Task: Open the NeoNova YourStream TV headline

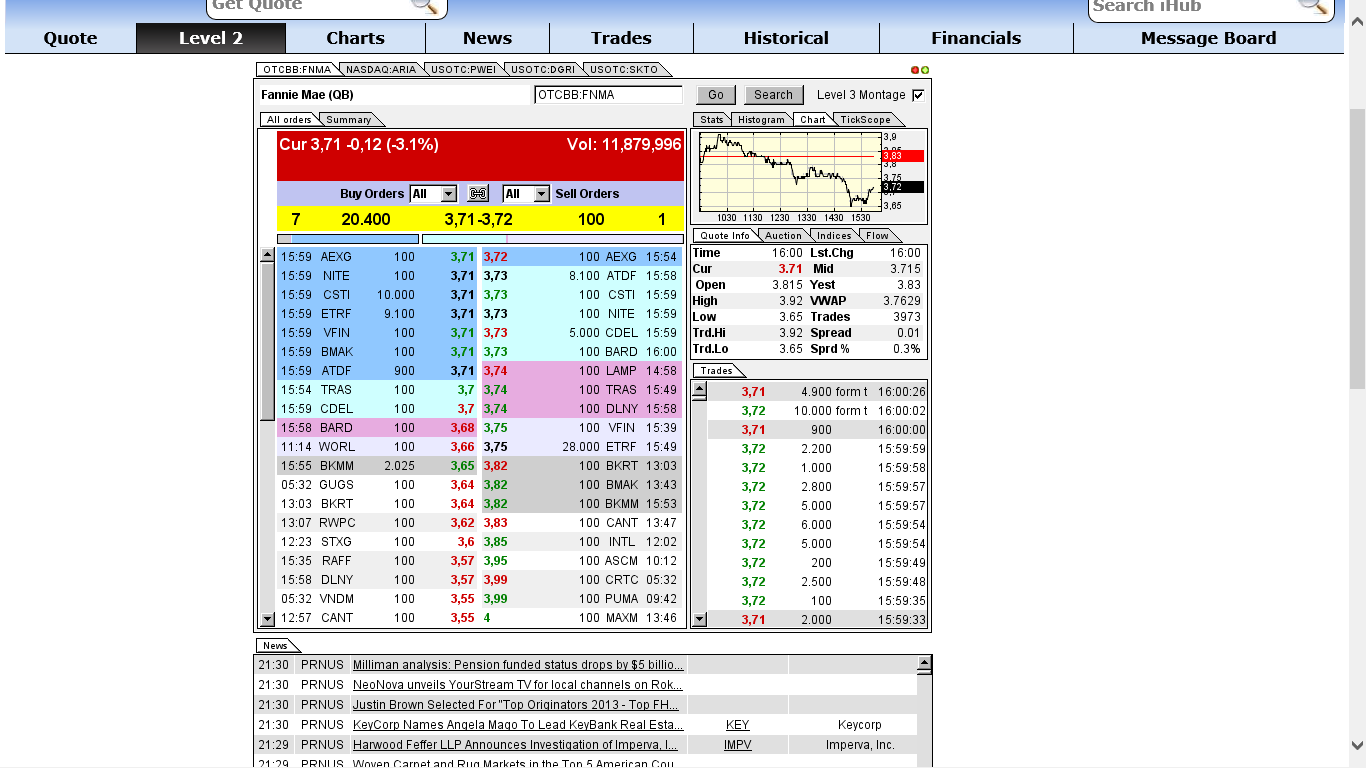Action: pyautogui.click(x=518, y=685)
